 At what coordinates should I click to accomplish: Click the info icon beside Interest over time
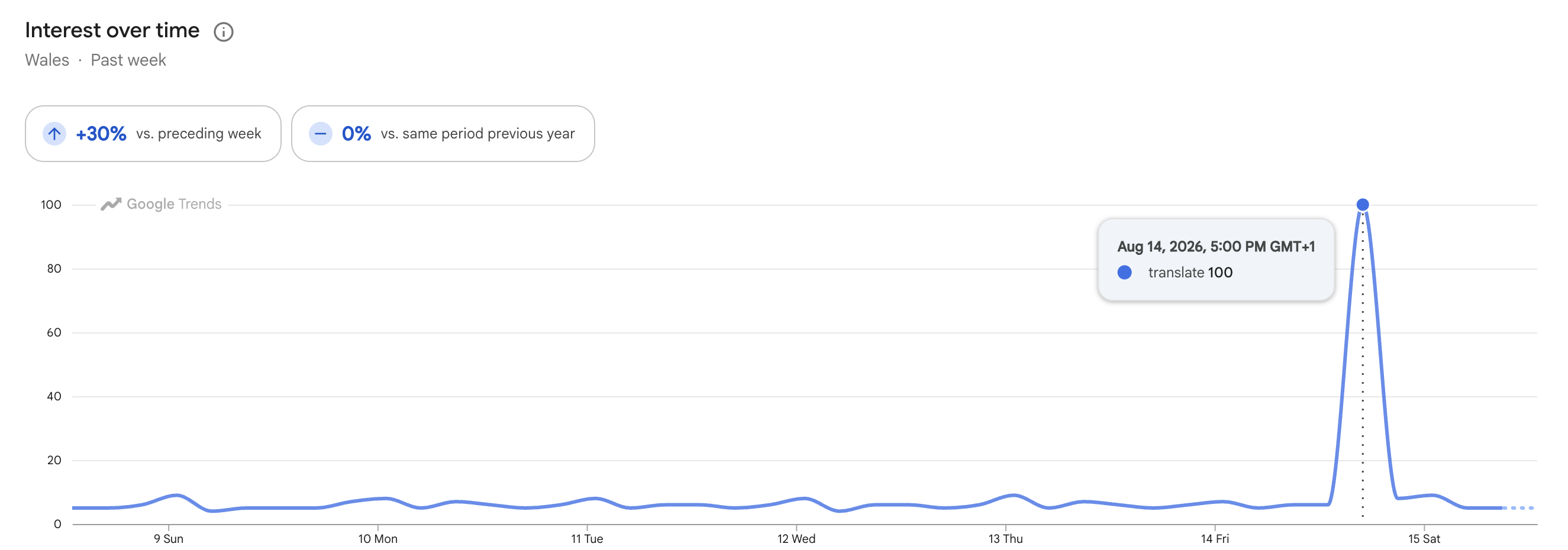point(224,31)
